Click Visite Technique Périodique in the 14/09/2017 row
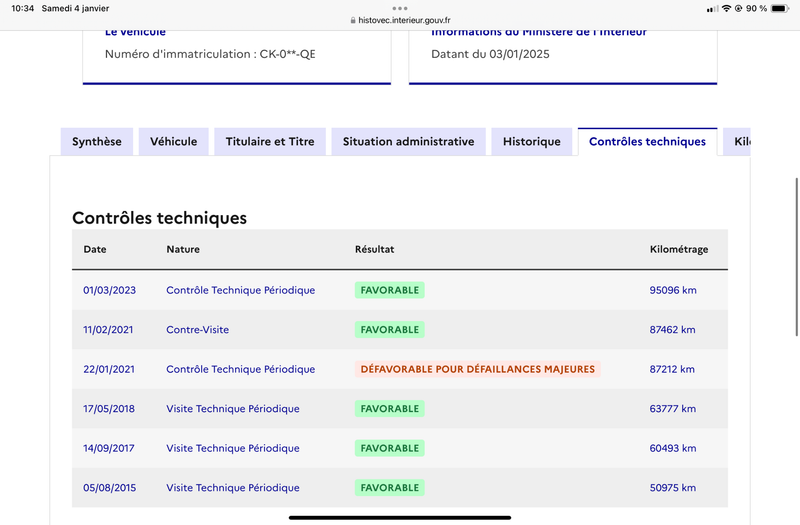 pos(233,448)
